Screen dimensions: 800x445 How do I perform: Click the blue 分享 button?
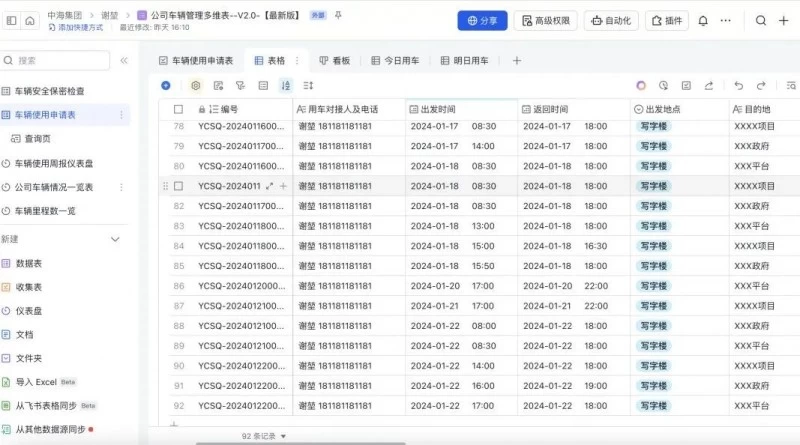pos(482,20)
